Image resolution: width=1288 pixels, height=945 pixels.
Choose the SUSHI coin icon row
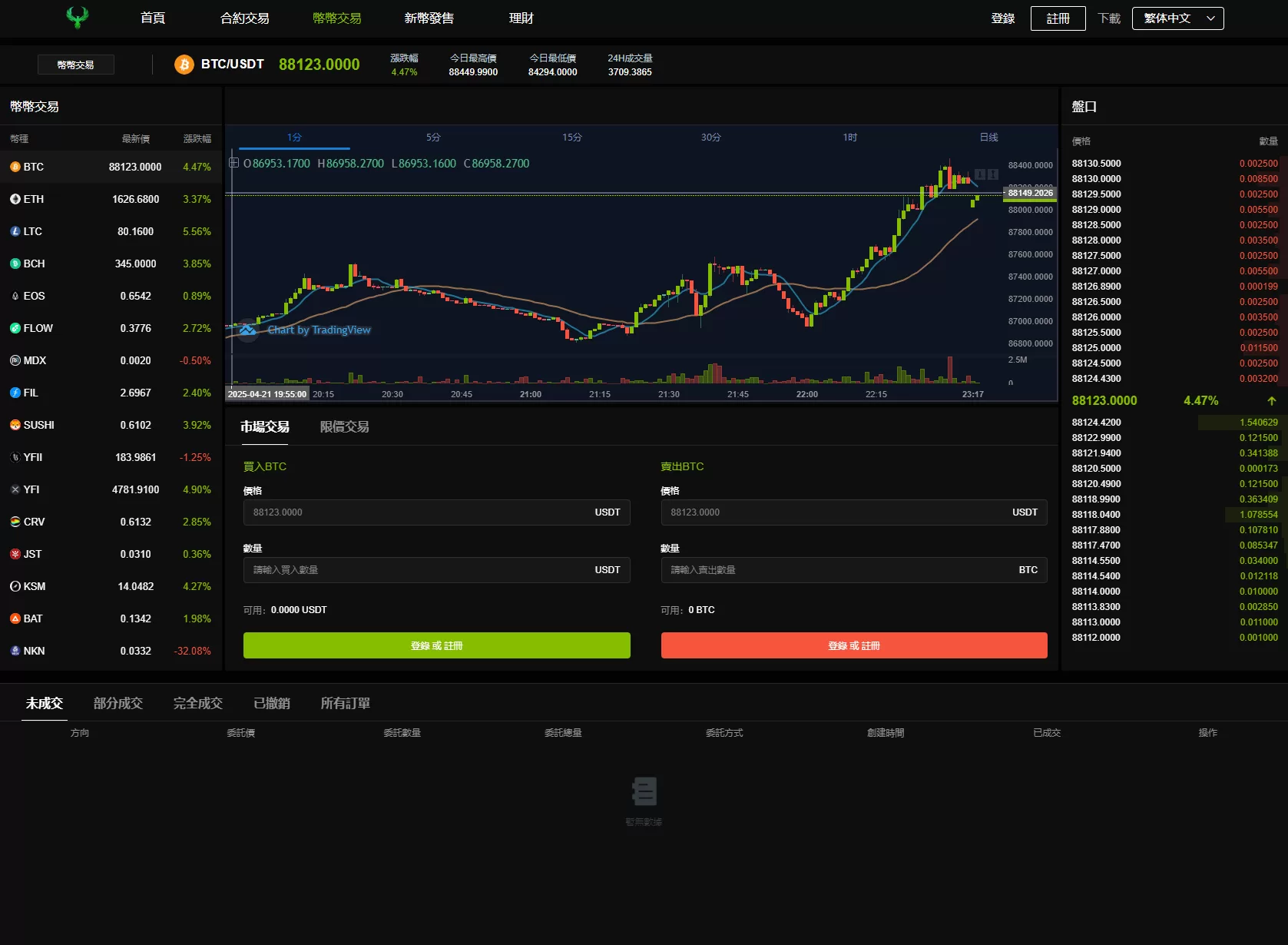[x=15, y=425]
